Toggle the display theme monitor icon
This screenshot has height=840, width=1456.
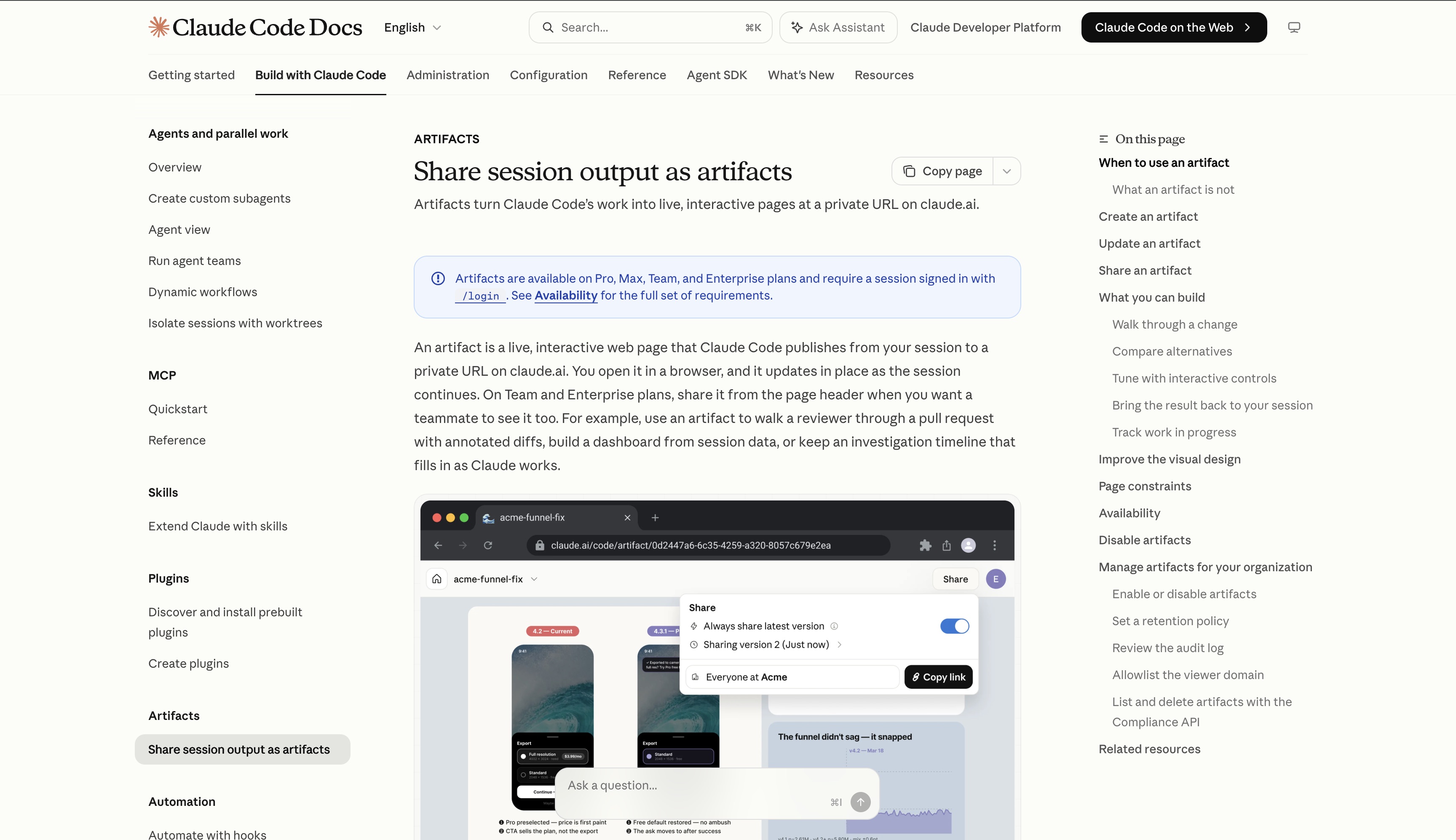1294,27
